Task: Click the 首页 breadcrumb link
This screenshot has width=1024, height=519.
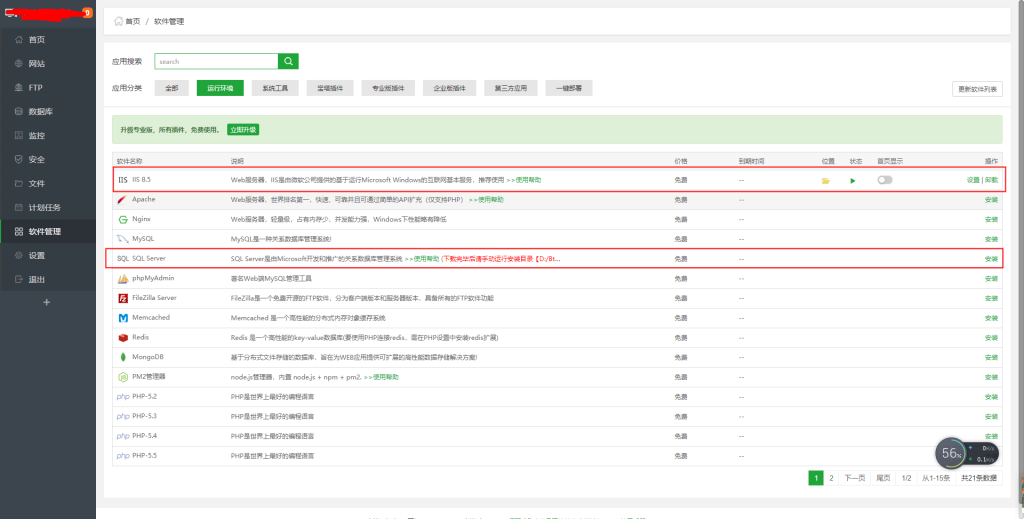Action: coord(133,22)
